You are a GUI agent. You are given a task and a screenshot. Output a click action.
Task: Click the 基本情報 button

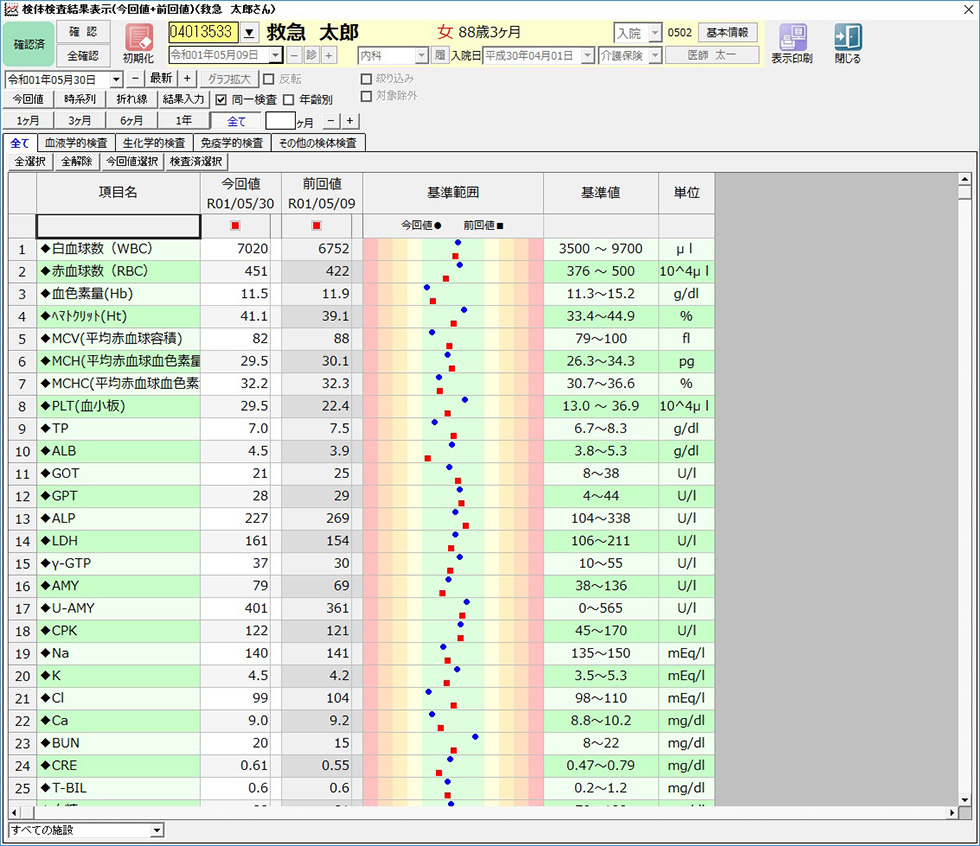click(x=728, y=32)
